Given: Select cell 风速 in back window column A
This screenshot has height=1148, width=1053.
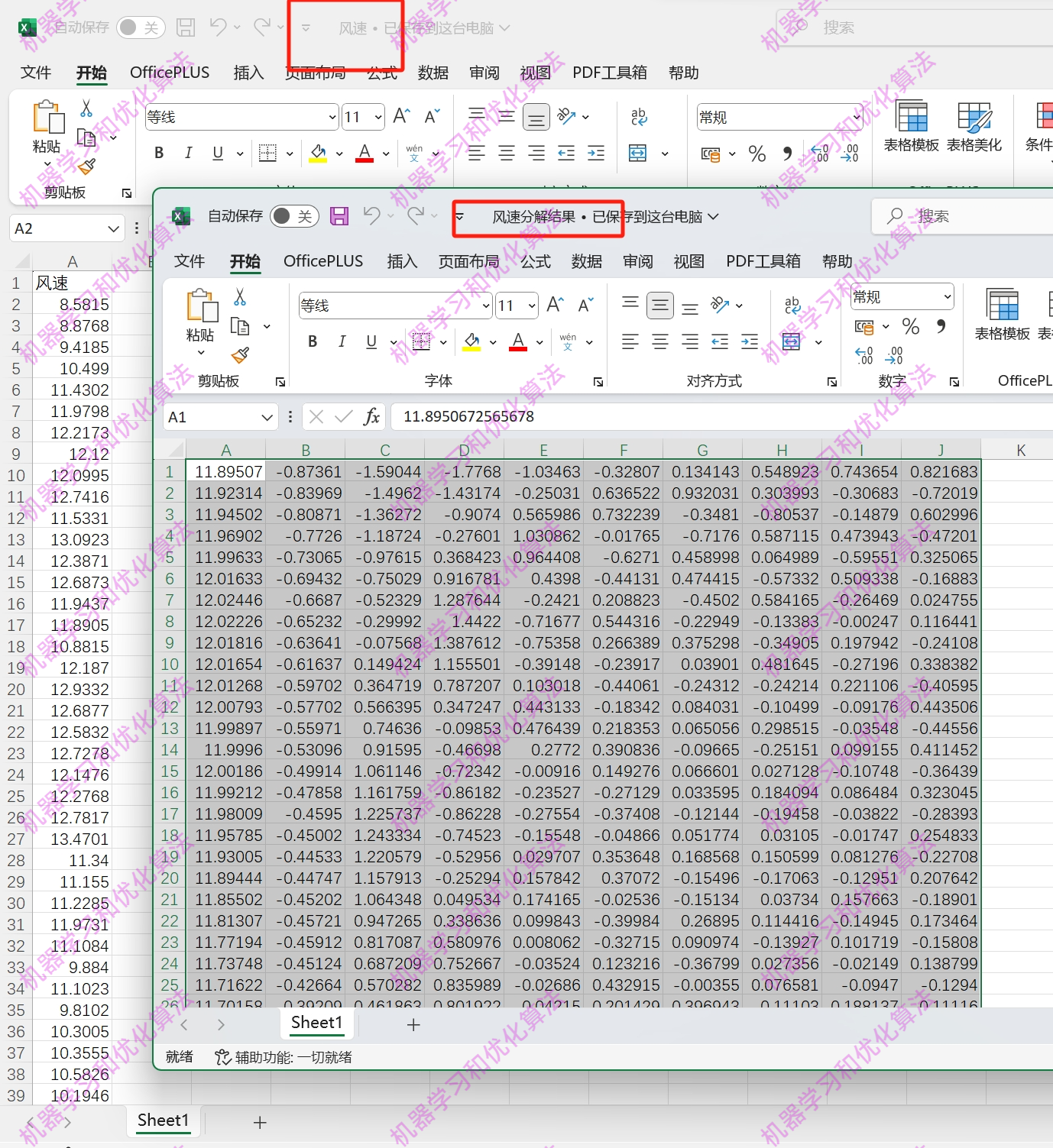Looking at the screenshot, I should point(72,283).
